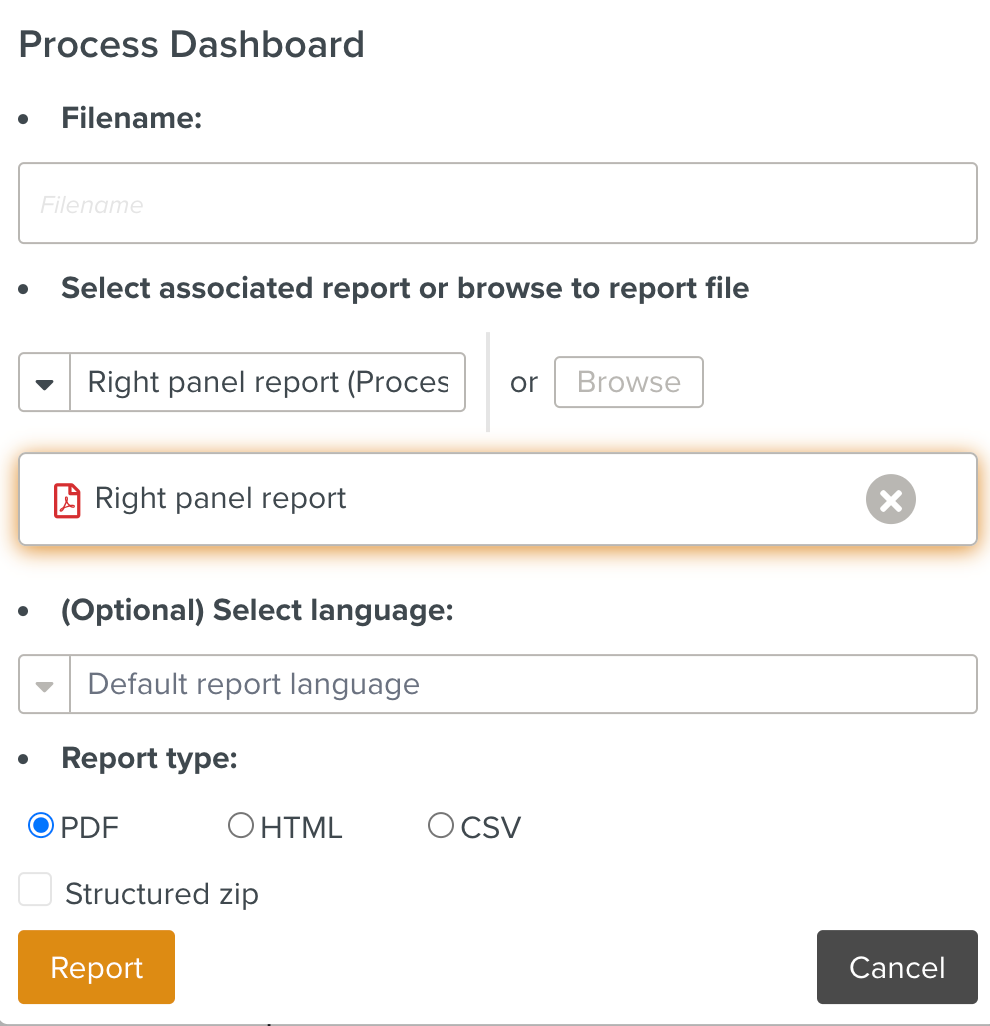The width and height of the screenshot is (990, 1026).
Task: Click the Process Dashboard title
Action: click(x=192, y=45)
